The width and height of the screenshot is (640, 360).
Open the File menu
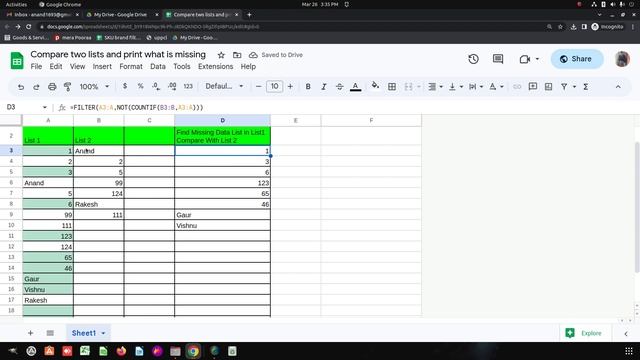(36, 66)
